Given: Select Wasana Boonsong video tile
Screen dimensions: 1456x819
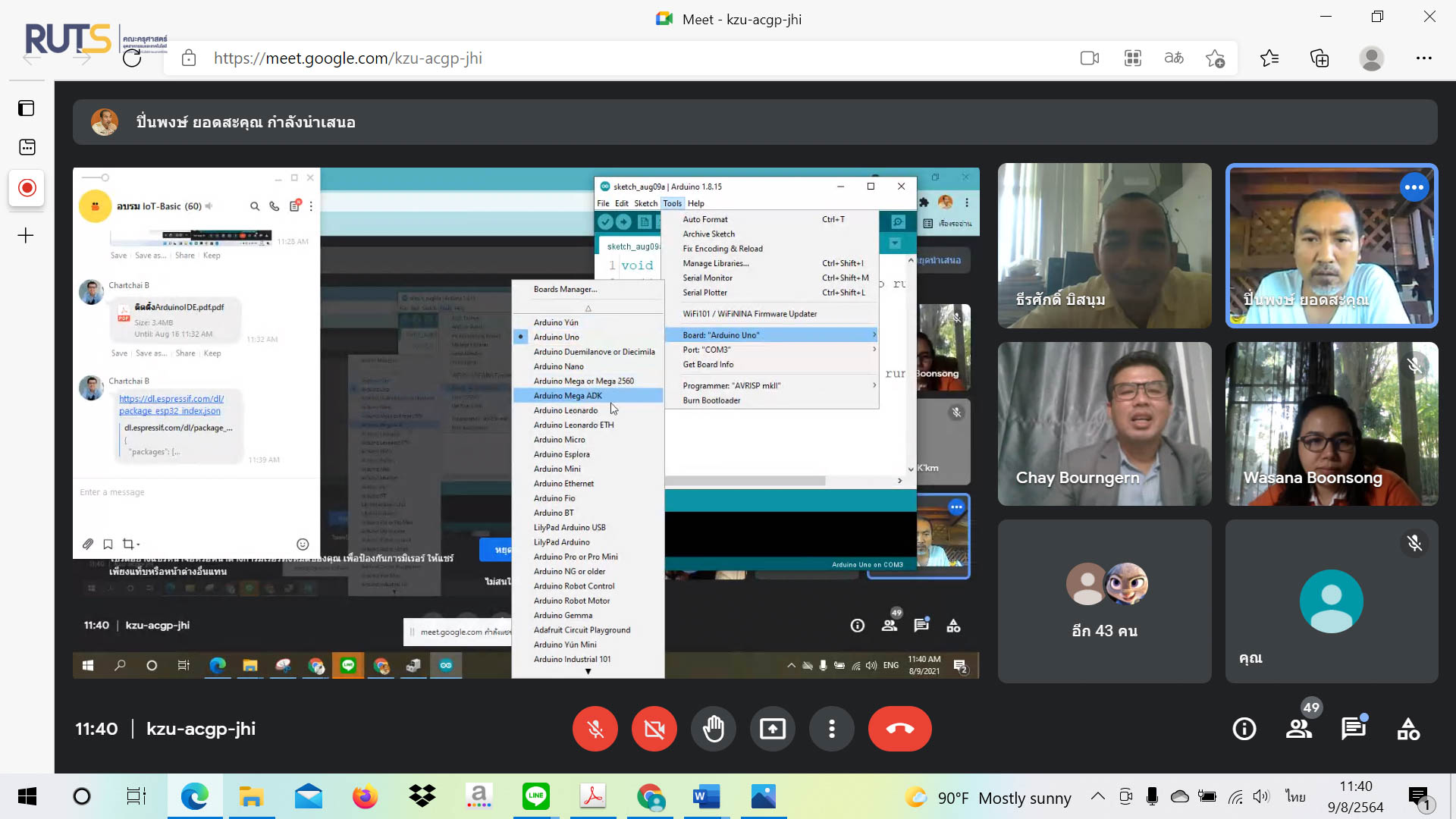Looking at the screenshot, I should pos(1332,424).
